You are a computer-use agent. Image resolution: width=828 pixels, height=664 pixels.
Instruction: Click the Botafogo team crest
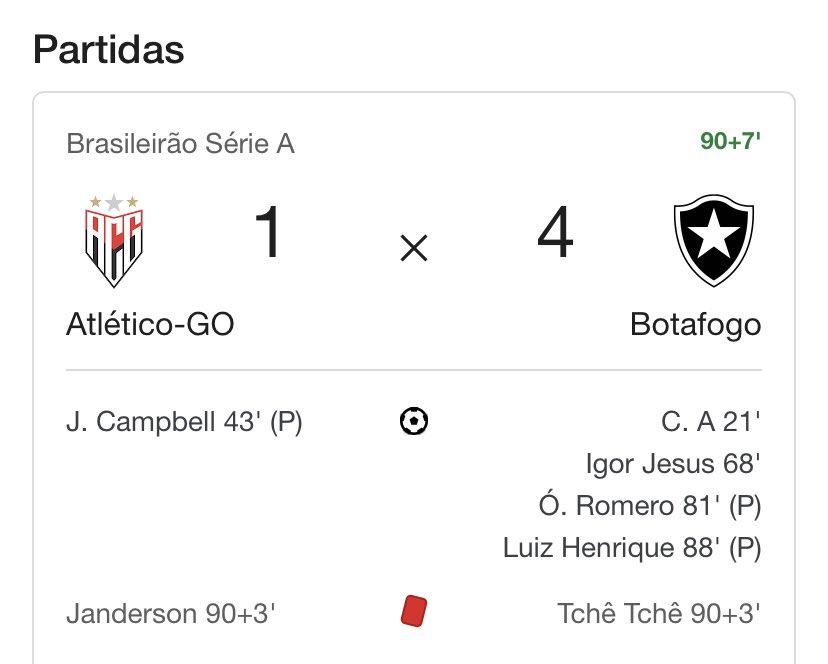pos(713,241)
